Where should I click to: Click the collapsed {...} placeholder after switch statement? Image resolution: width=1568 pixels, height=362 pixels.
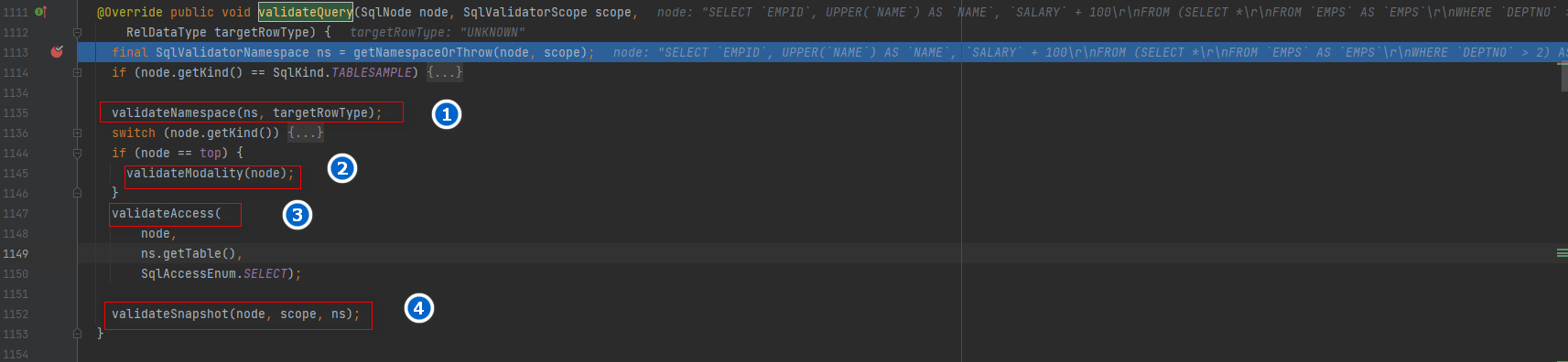pos(306,133)
